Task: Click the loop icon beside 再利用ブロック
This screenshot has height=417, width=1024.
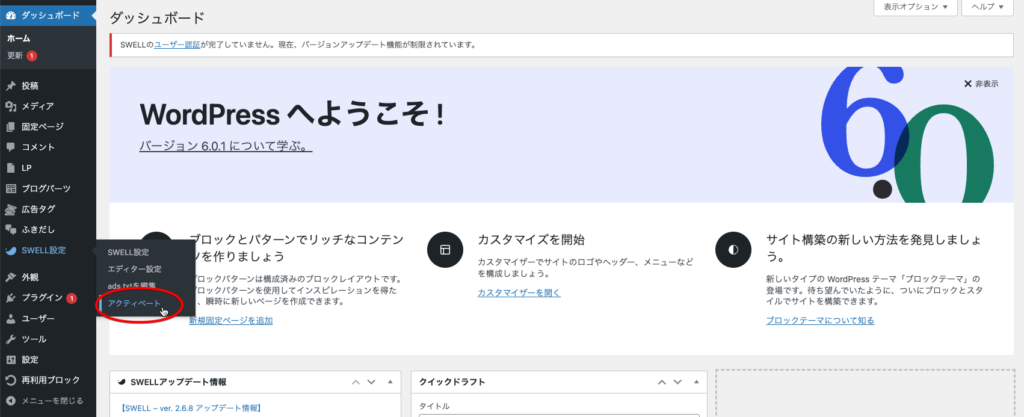Action: [10, 380]
